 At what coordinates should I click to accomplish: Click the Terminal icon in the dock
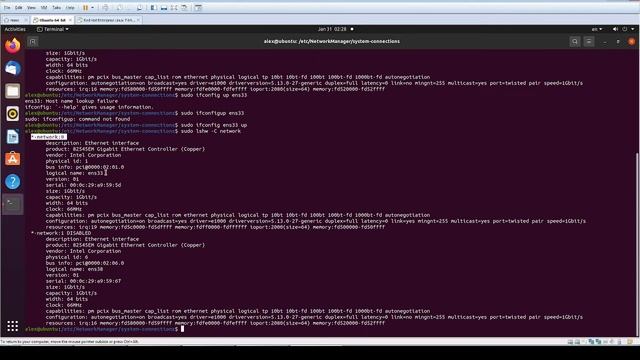[x=13, y=204]
